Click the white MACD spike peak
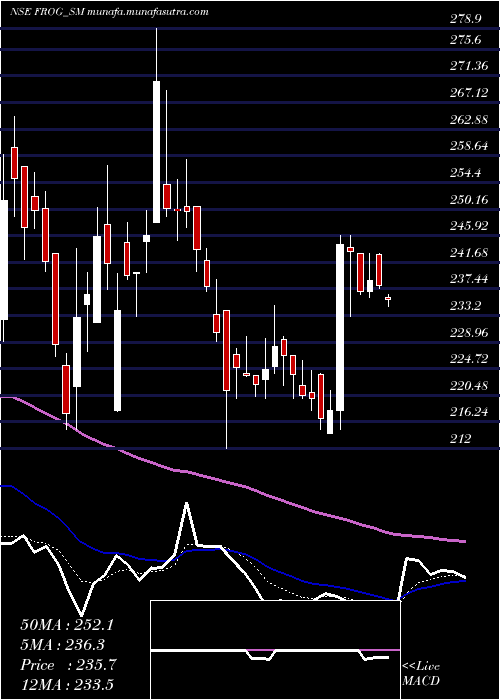The image size is (500, 700). tap(187, 504)
